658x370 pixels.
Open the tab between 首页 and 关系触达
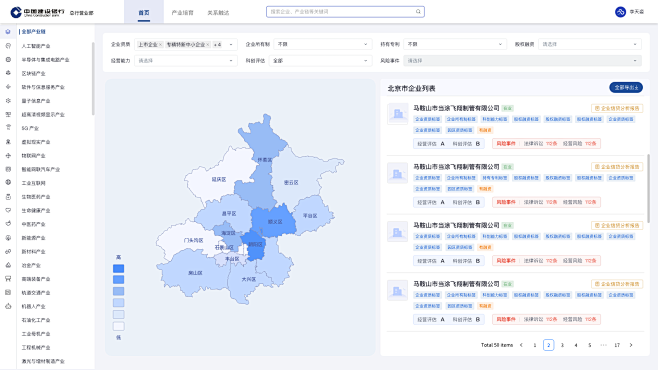click(x=183, y=13)
